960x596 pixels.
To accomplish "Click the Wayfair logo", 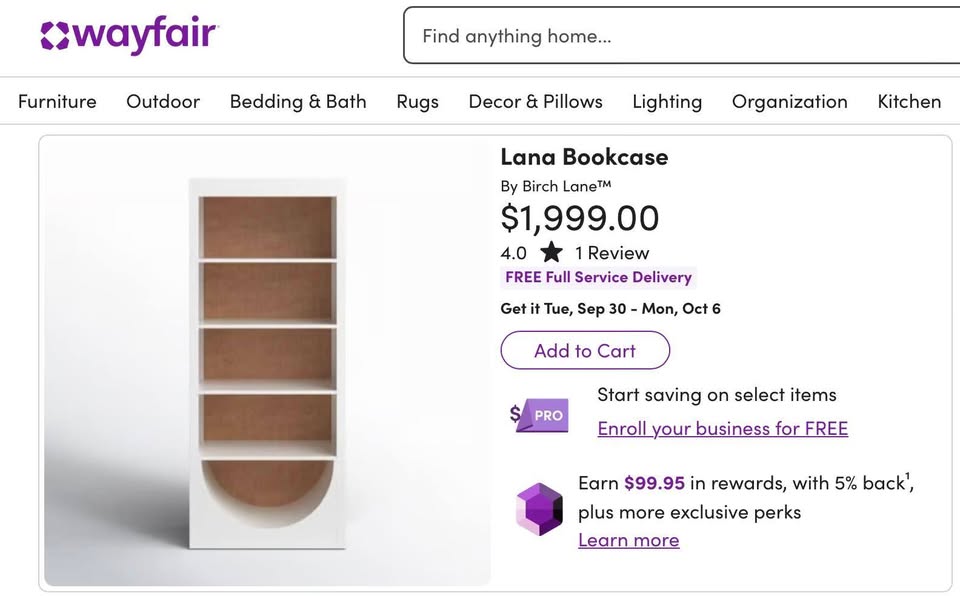I will pos(129,36).
